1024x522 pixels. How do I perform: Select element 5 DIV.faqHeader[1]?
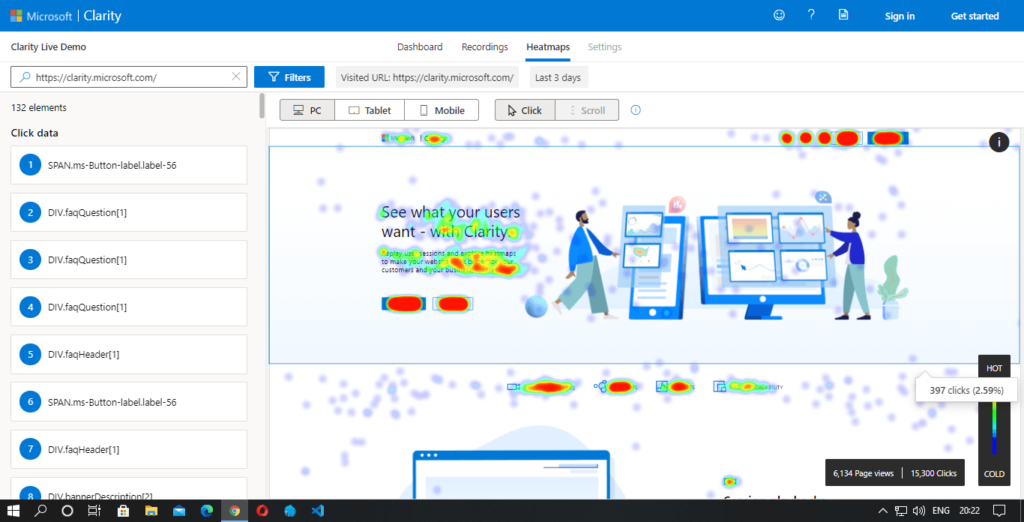pos(129,354)
